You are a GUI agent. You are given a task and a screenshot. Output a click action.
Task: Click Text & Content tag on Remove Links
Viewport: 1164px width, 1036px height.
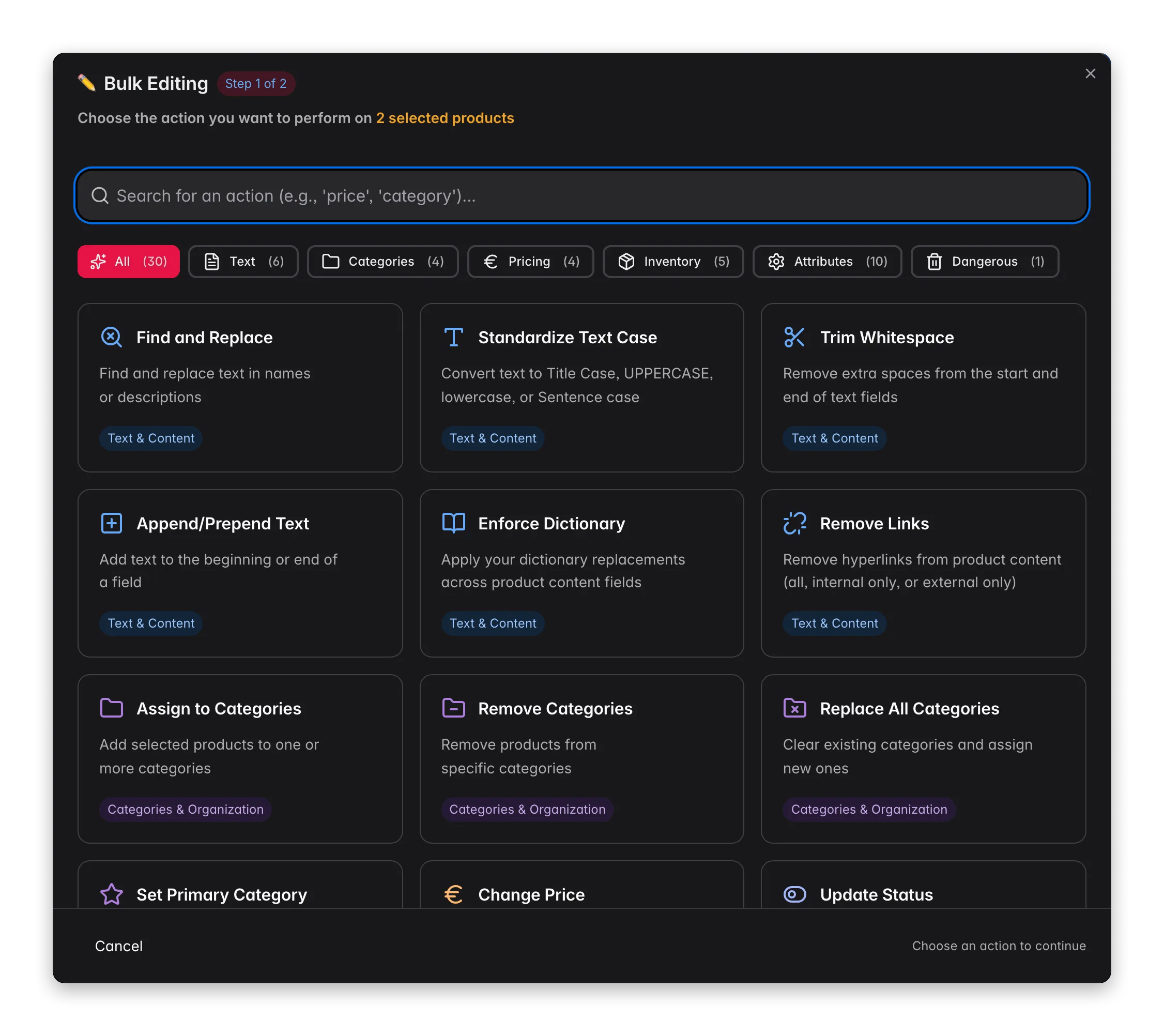(x=834, y=623)
